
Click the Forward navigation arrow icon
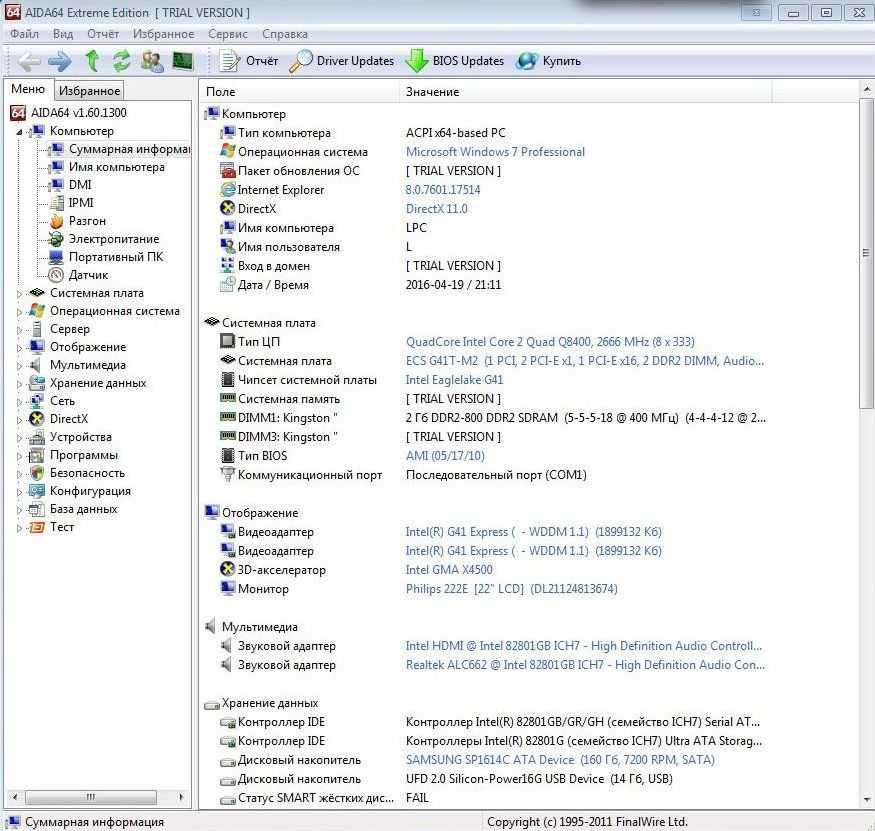(59, 61)
